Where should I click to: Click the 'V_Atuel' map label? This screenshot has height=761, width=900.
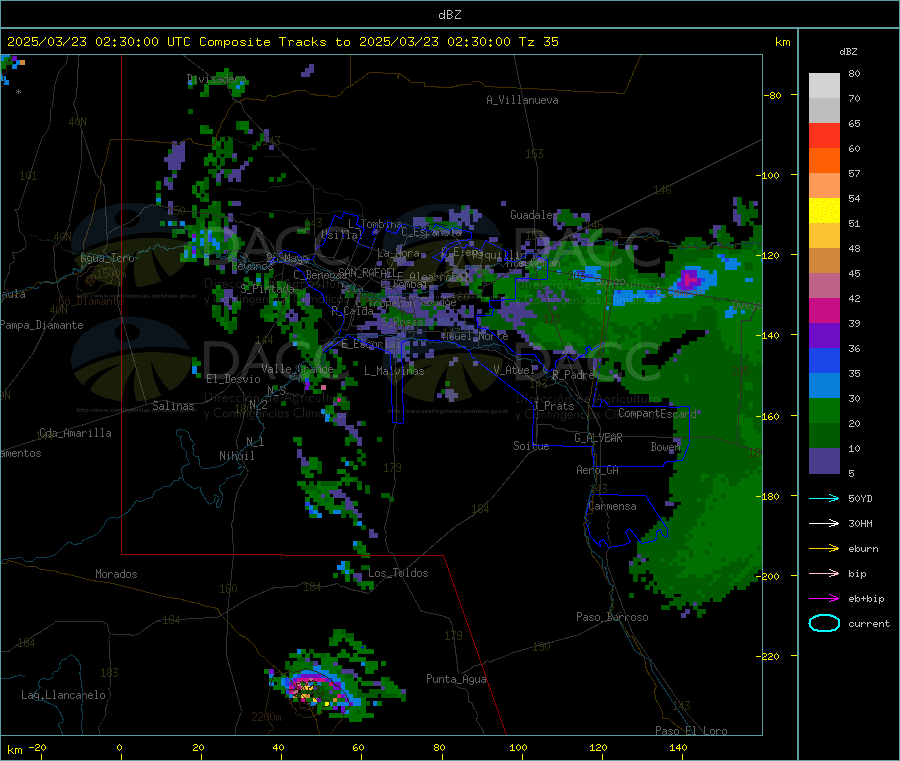[514, 370]
